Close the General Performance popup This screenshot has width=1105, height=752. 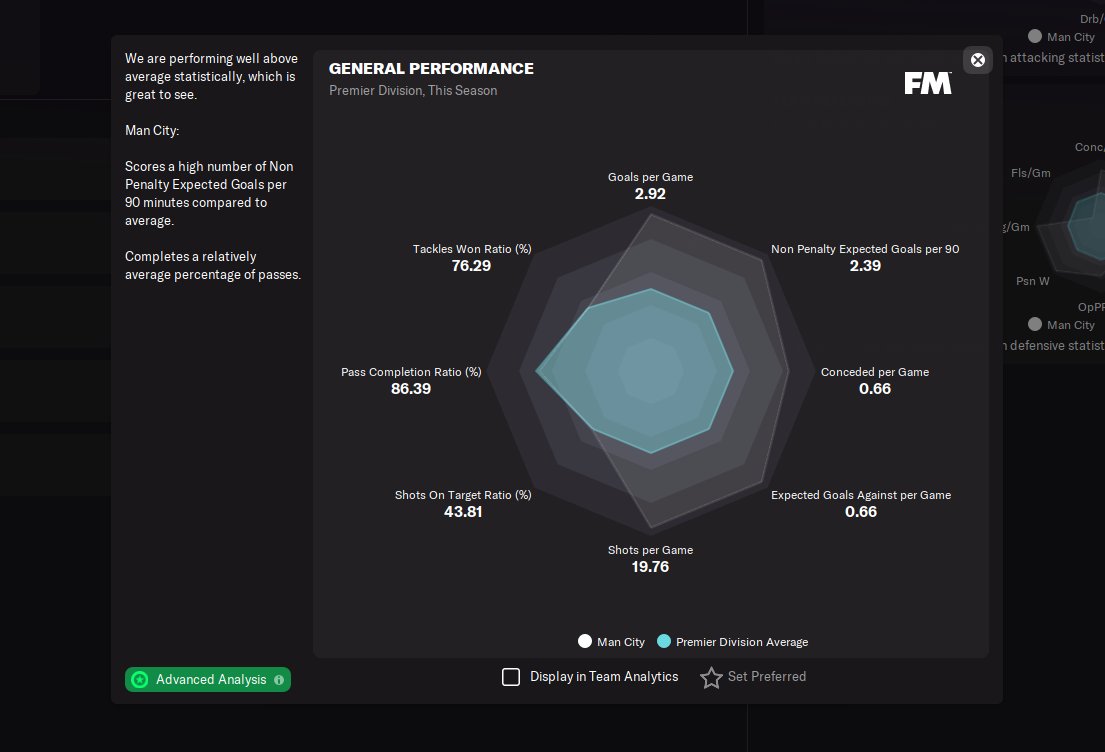(x=978, y=60)
